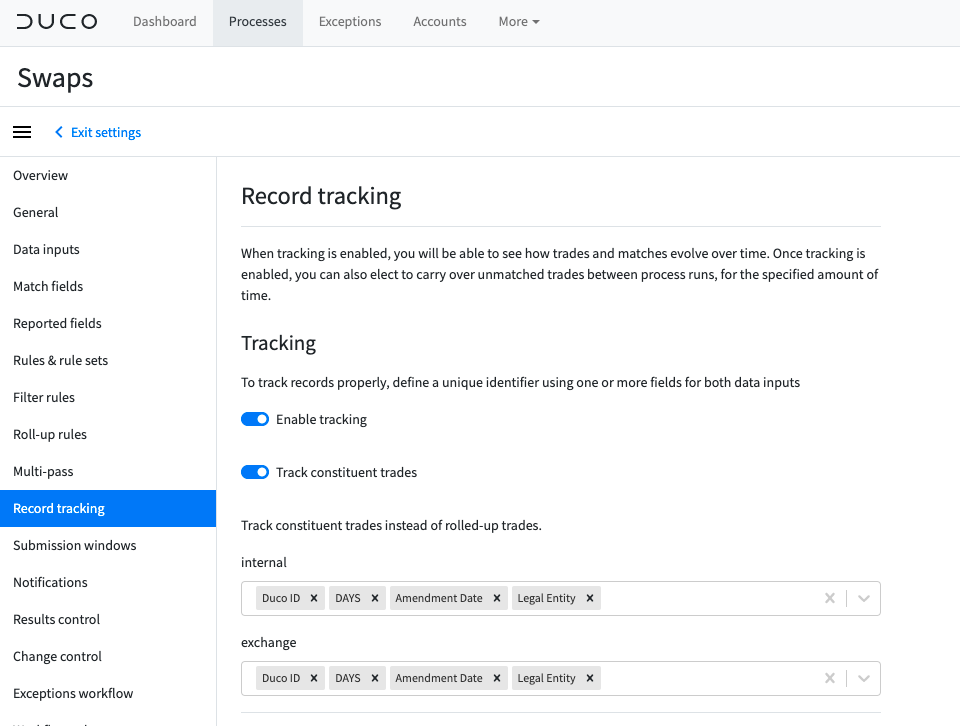Toggle Track constituent trades switch
Image resolution: width=960 pixels, height=726 pixels.
pos(255,472)
